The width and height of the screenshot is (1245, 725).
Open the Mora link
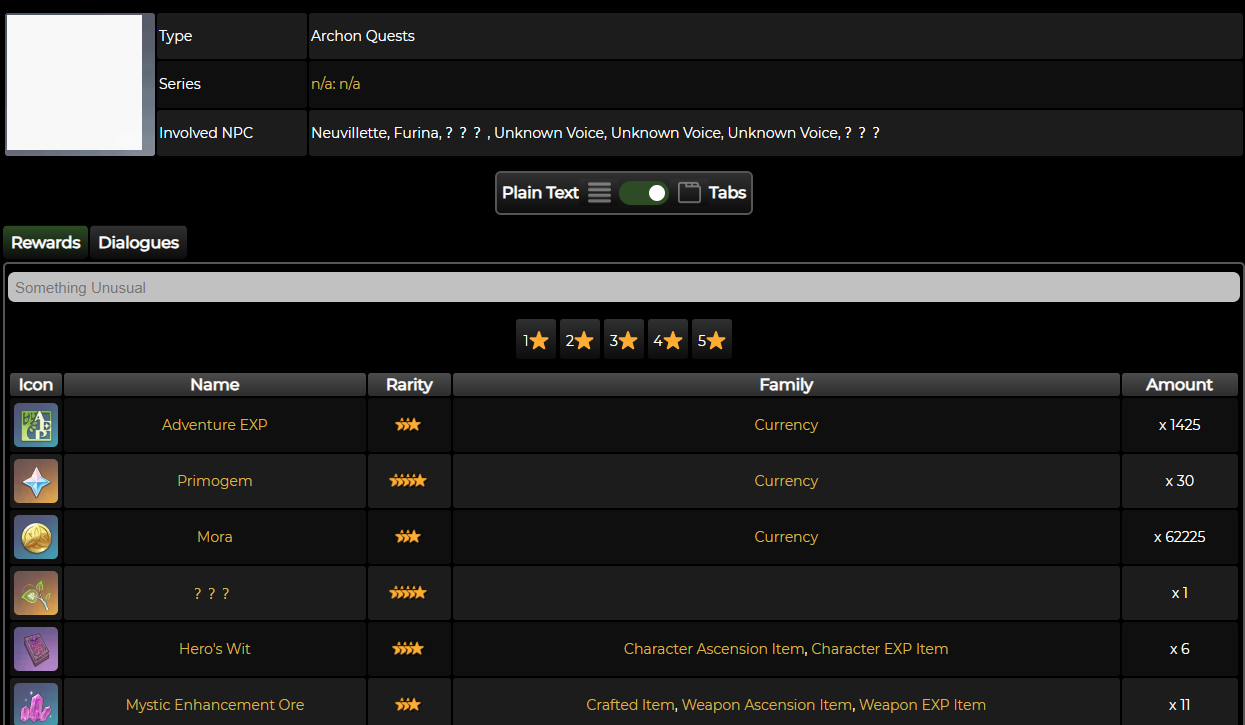pyautogui.click(x=215, y=537)
